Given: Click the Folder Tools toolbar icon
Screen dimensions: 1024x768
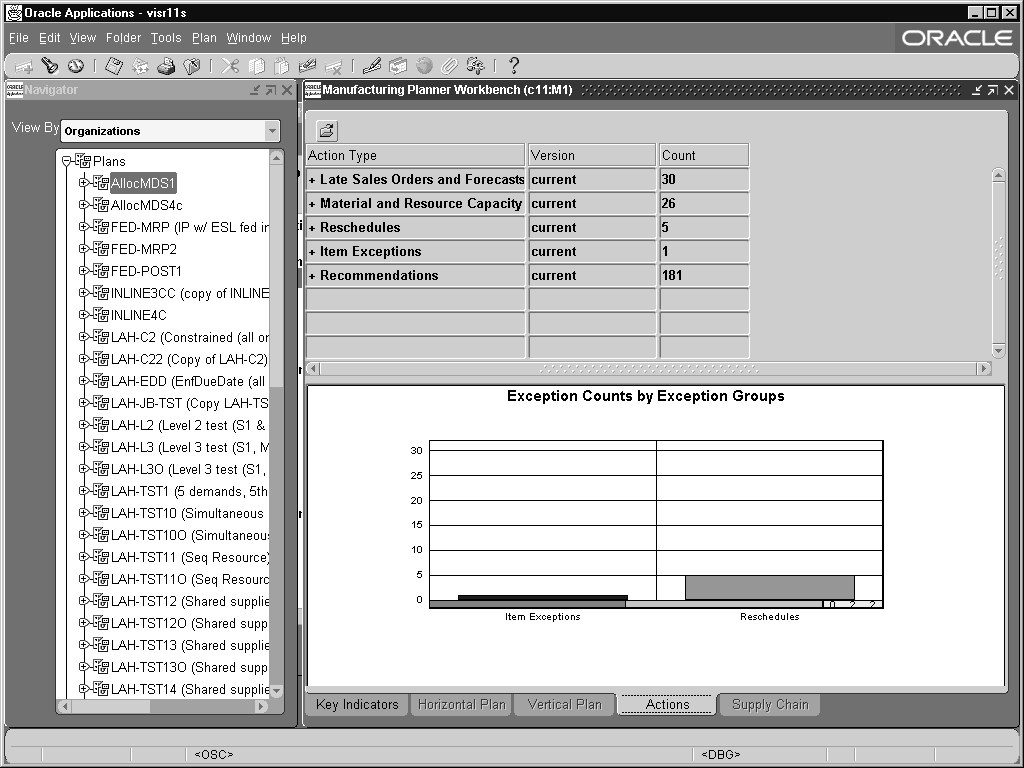Looking at the screenshot, I should click(x=475, y=66).
